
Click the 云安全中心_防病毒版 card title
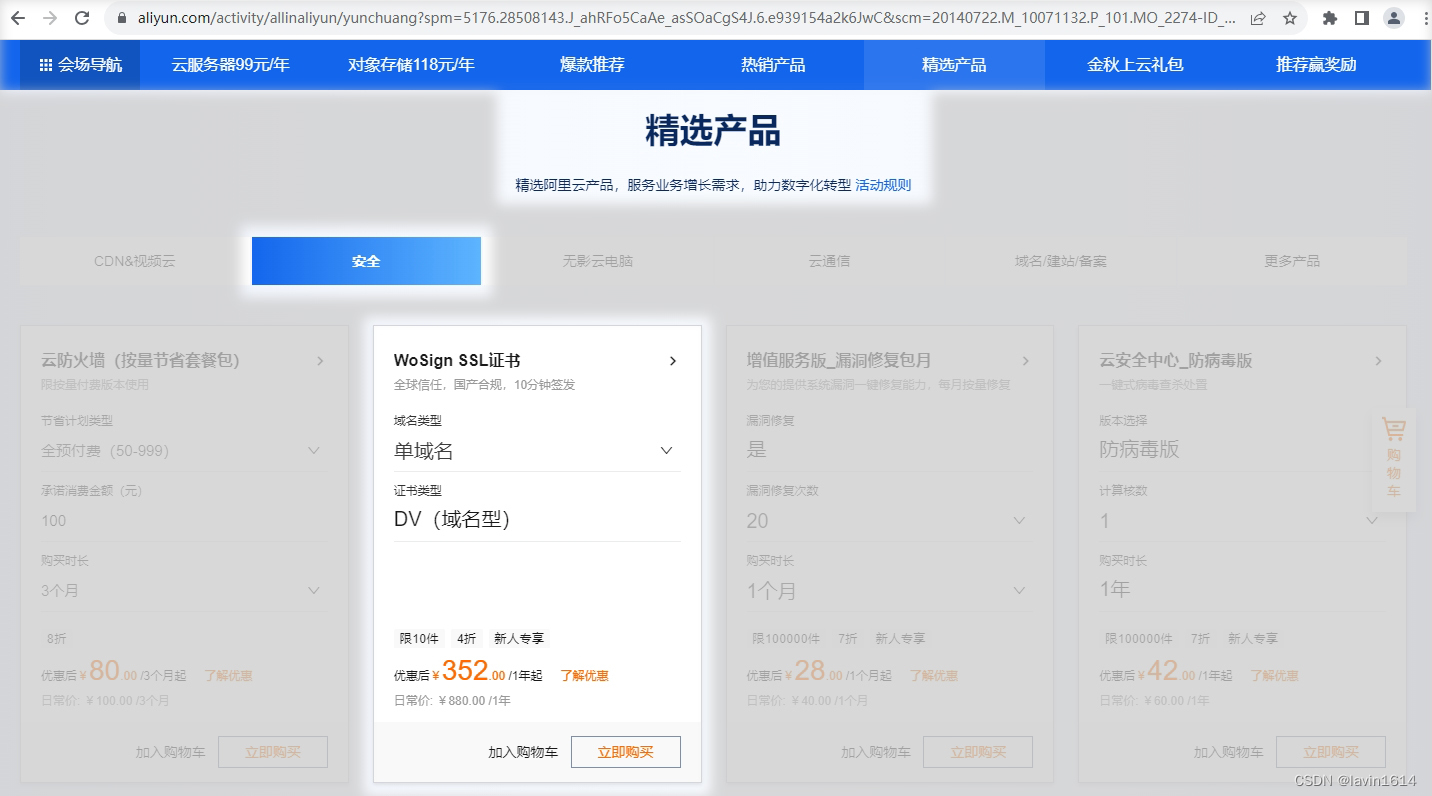tap(1176, 361)
